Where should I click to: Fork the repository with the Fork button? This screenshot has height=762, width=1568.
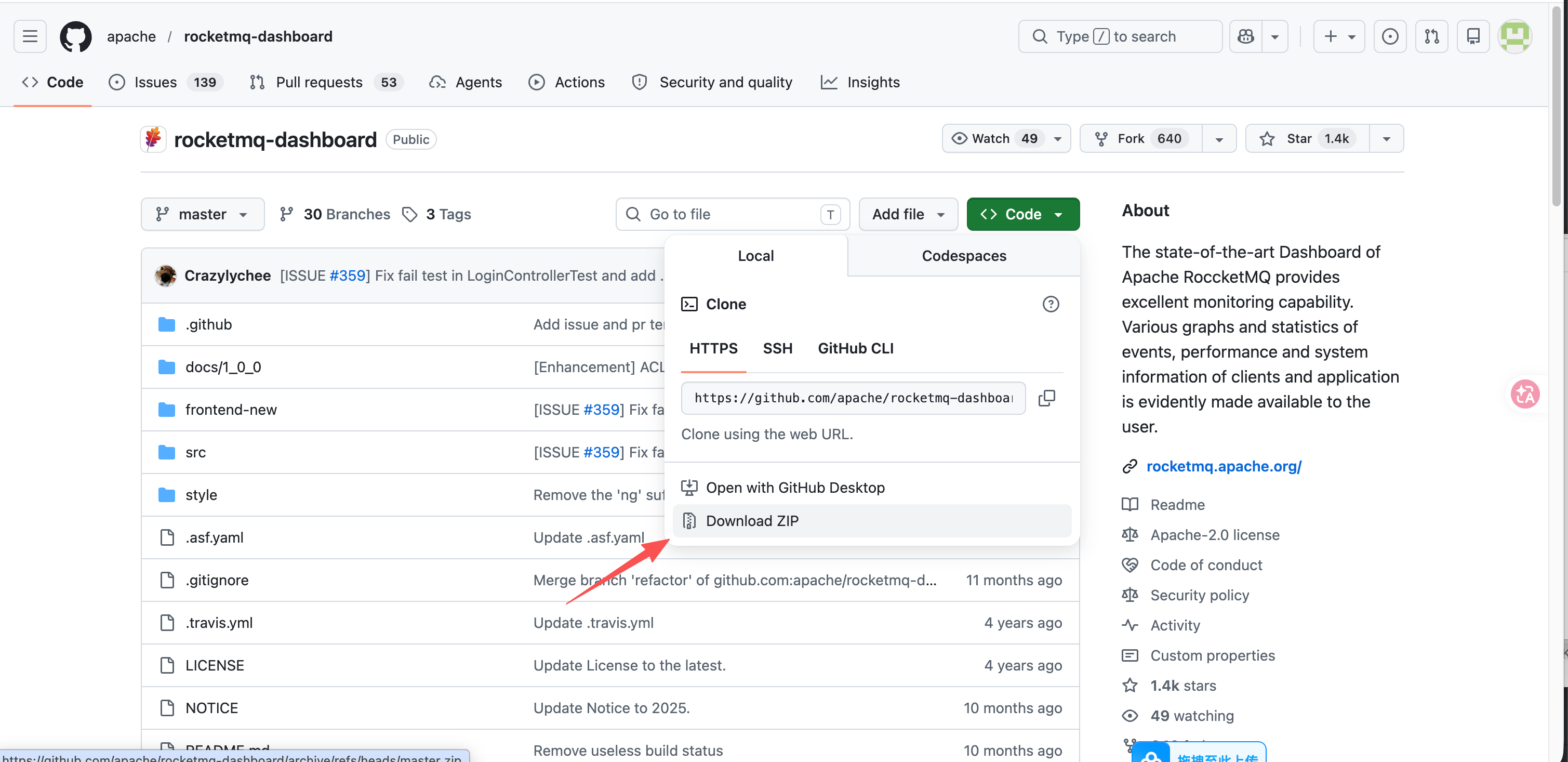(x=1141, y=139)
